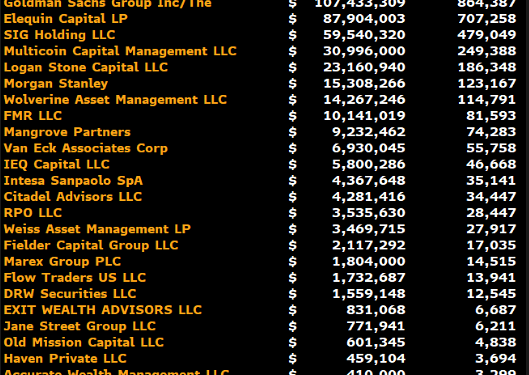Select Weiss Asset Management LP row
Image resolution: width=529 pixels, height=375 pixels.
tap(97, 229)
